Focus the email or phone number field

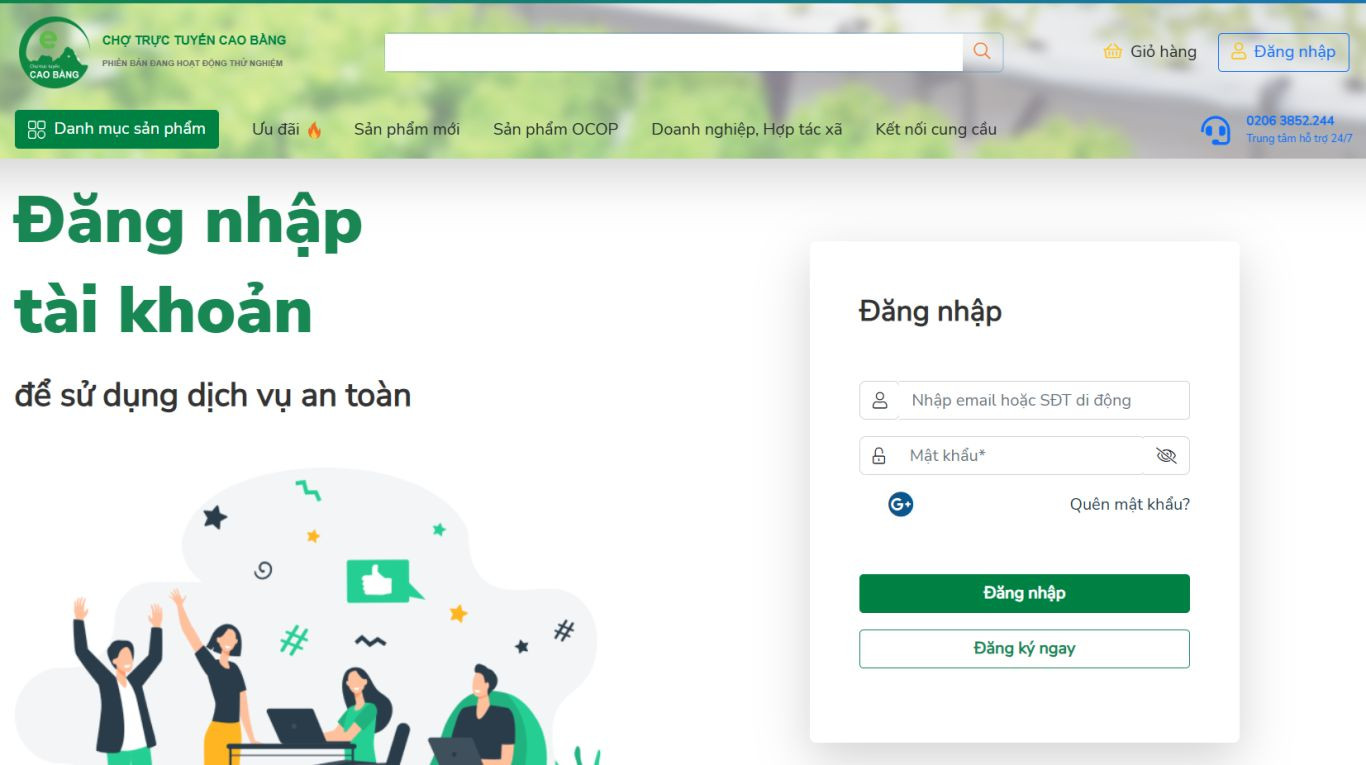(x=1044, y=400)
